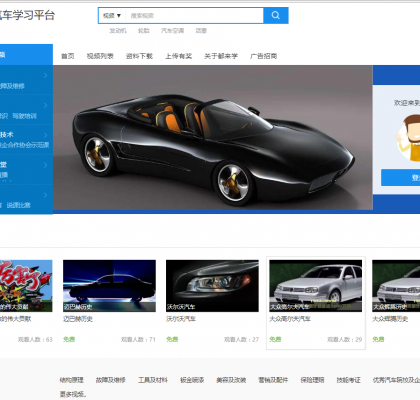Image resolution: width=420 pixels, height=400 pixels.
Task: Expand the sidebar 技术 category chevron
Action: (x=46, y=135)
